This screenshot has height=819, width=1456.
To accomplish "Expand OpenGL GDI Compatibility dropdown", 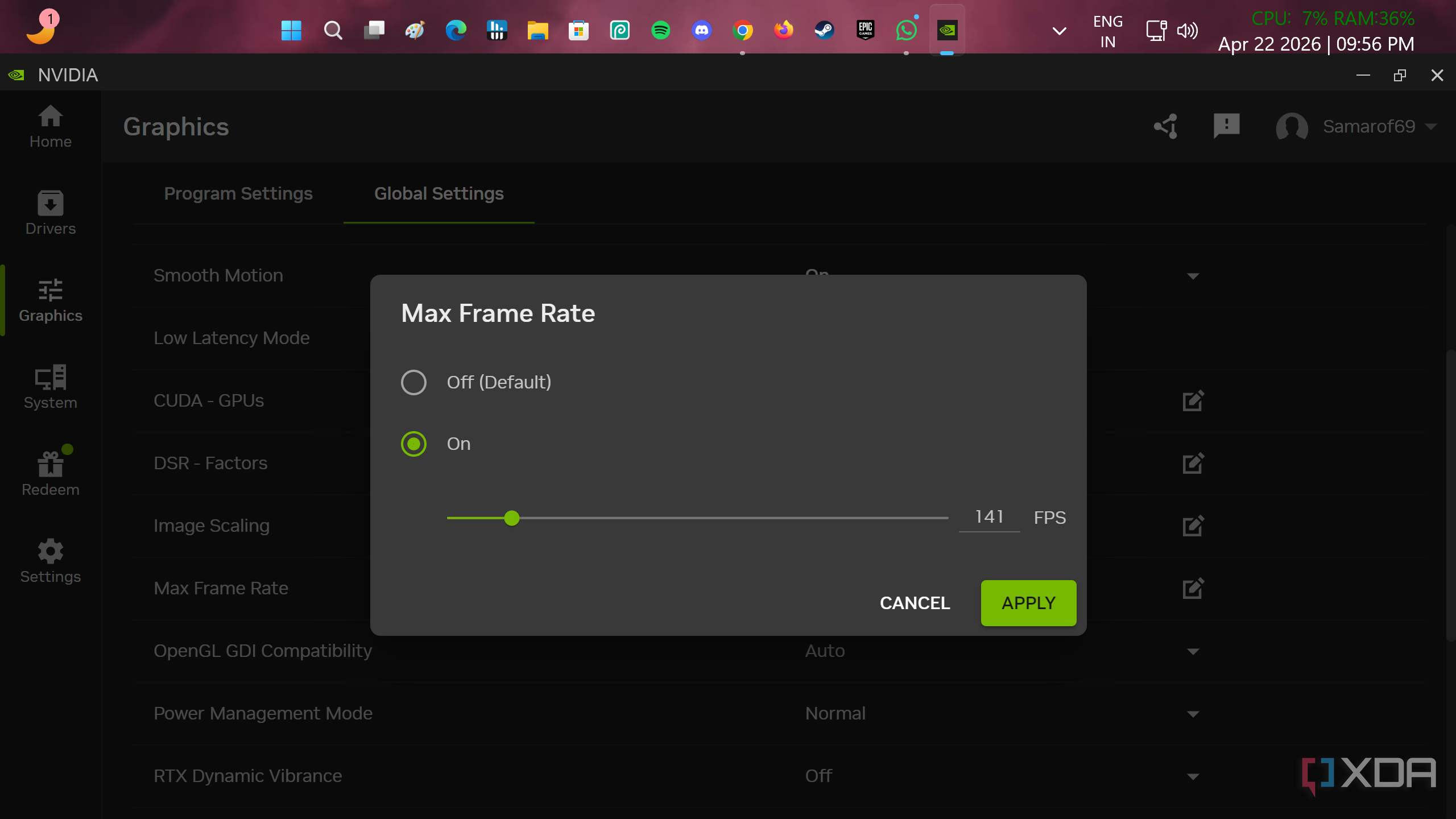I will tap(1193, 652).
